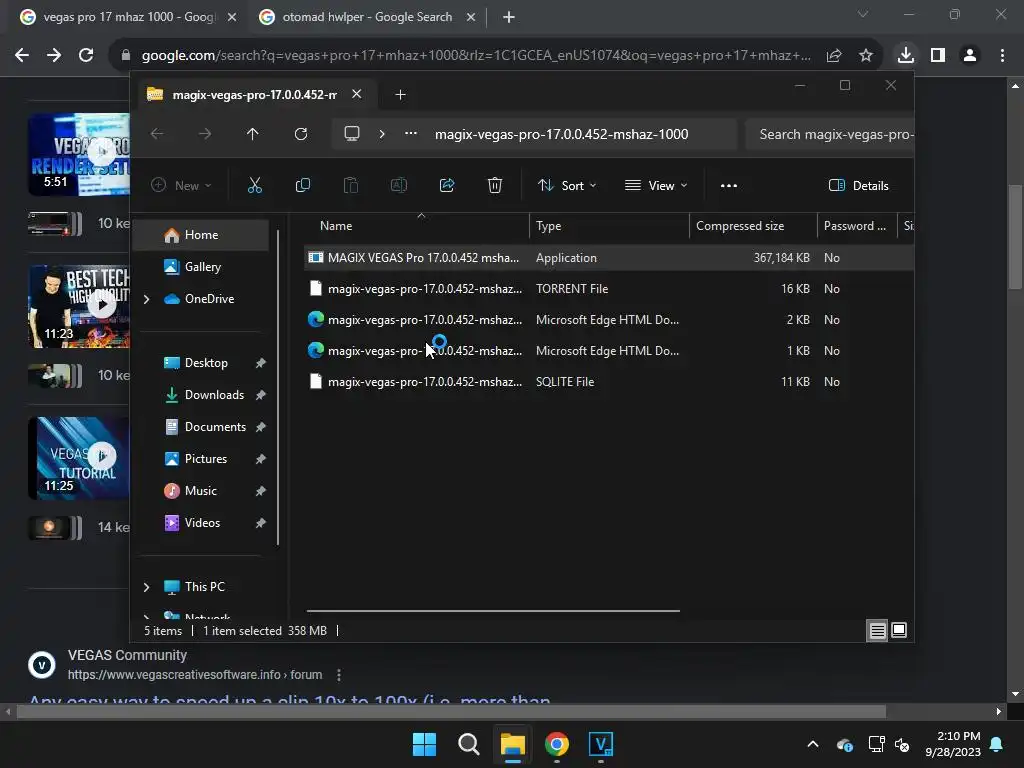Open Chrome three-dot menu

1002,56
